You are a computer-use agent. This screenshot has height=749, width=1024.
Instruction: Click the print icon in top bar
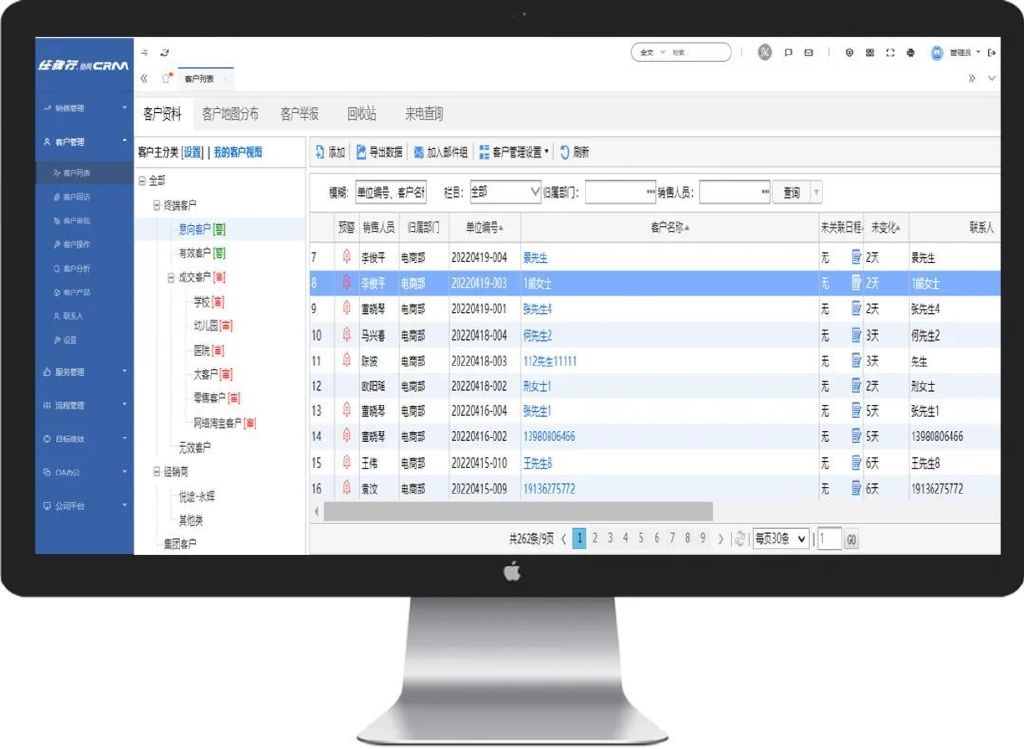pyautogui.click(x=911, y=52)
